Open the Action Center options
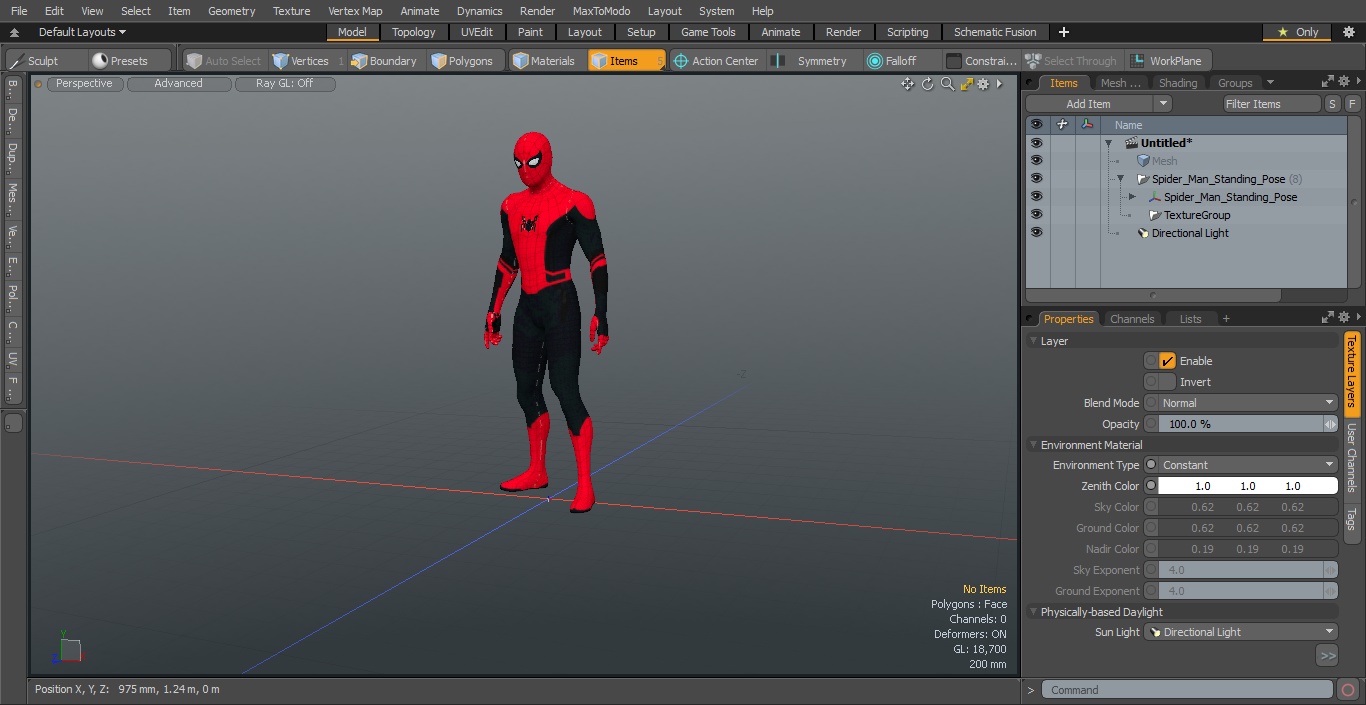This screenshot has height=705, width=1366. pyautogui.click(x=716, y=61)
